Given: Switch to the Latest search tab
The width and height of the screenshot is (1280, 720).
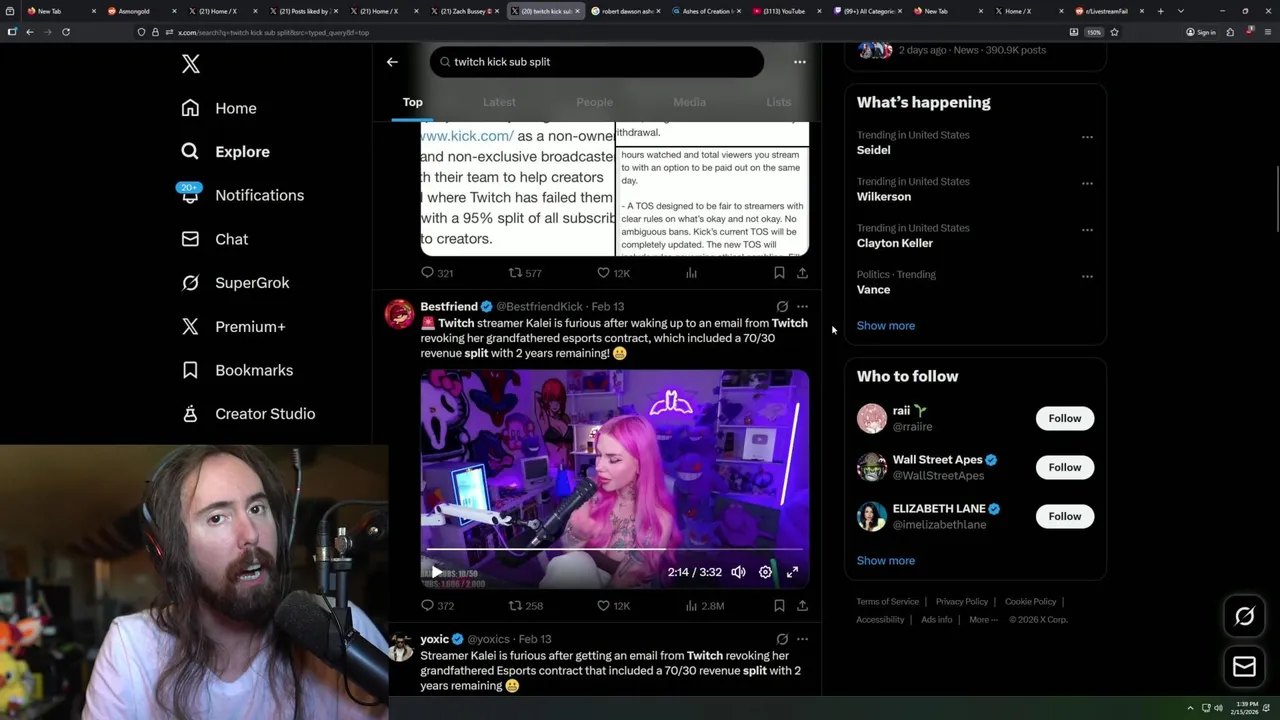Looking at the screenshot, I should tap(499, 102).
